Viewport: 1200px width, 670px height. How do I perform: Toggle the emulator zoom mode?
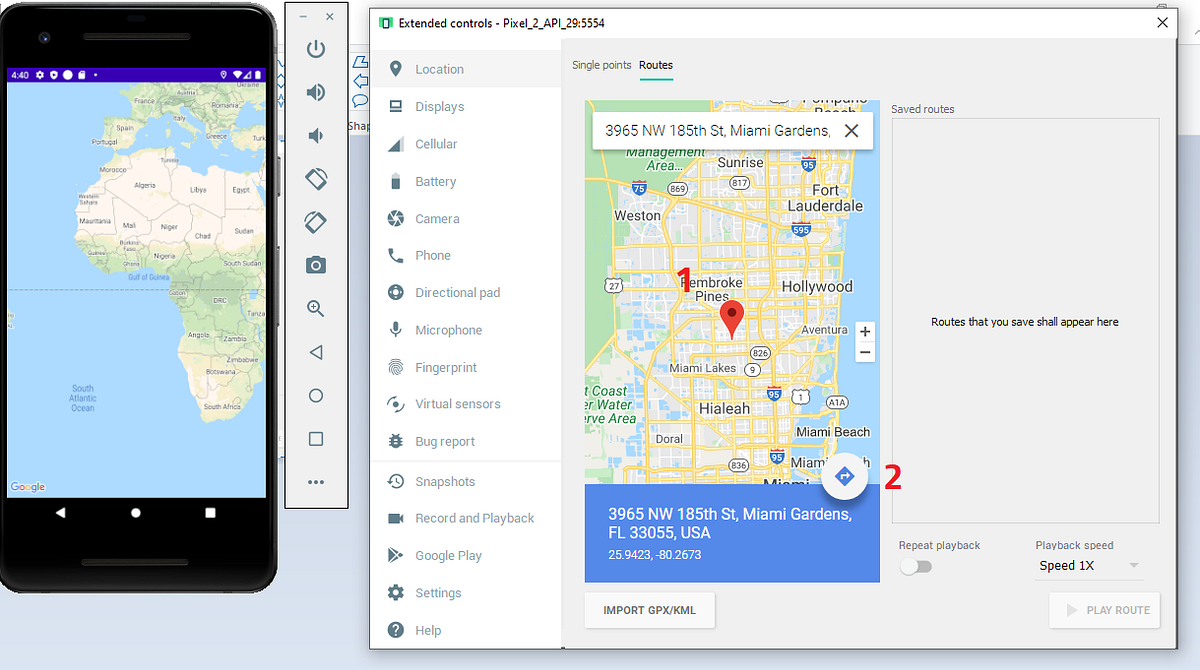pyautogui.click(x=316, y=309)
